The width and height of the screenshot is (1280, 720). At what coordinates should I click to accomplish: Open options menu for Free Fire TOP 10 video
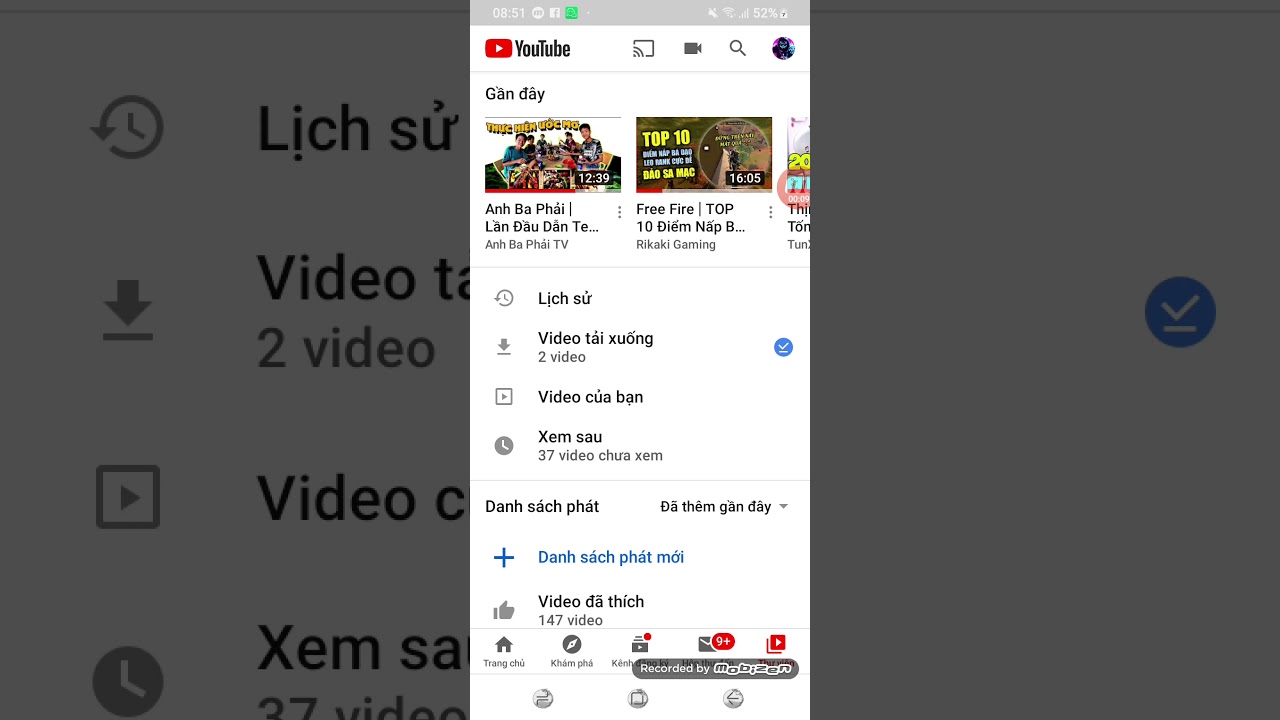[x=770, y=212]
